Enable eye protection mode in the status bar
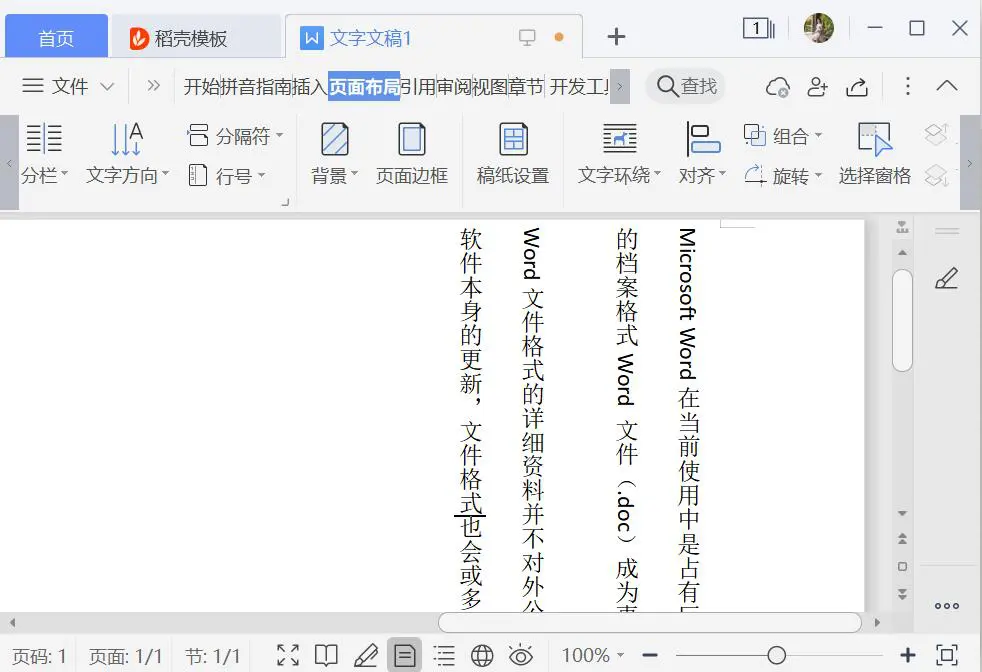 point(521,655)
